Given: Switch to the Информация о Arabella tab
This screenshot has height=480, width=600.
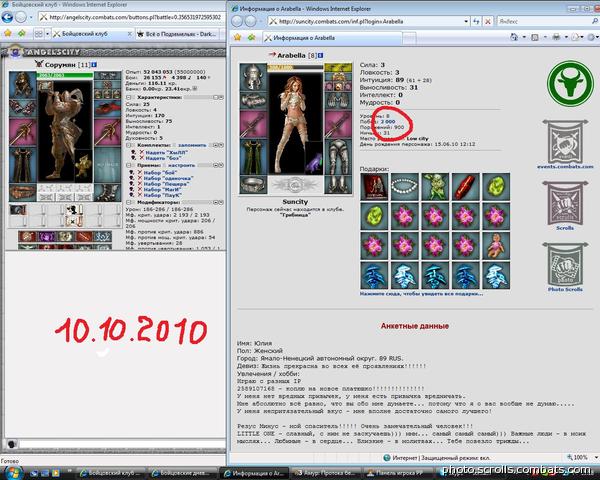Looking at the screenshot, I should [x=332, y=38].
